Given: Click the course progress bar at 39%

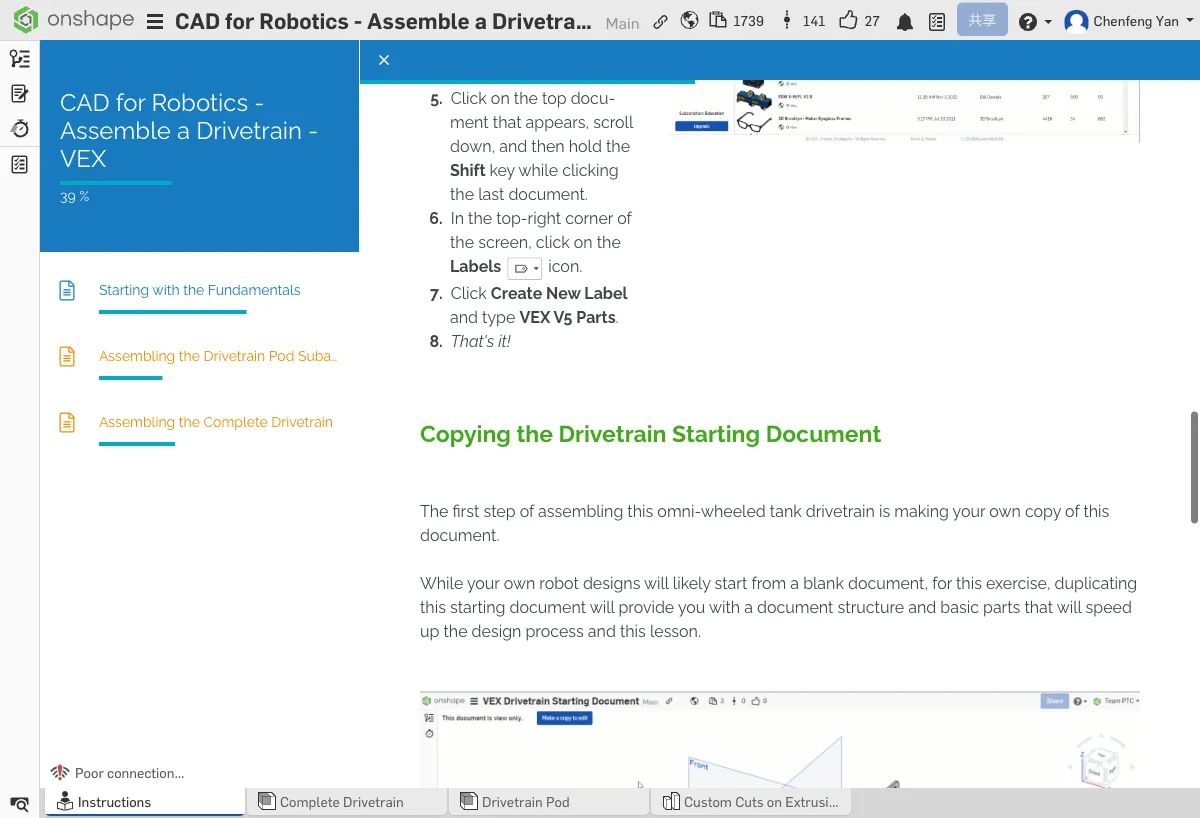Looking at the screenshot, I should click(115, 183).
